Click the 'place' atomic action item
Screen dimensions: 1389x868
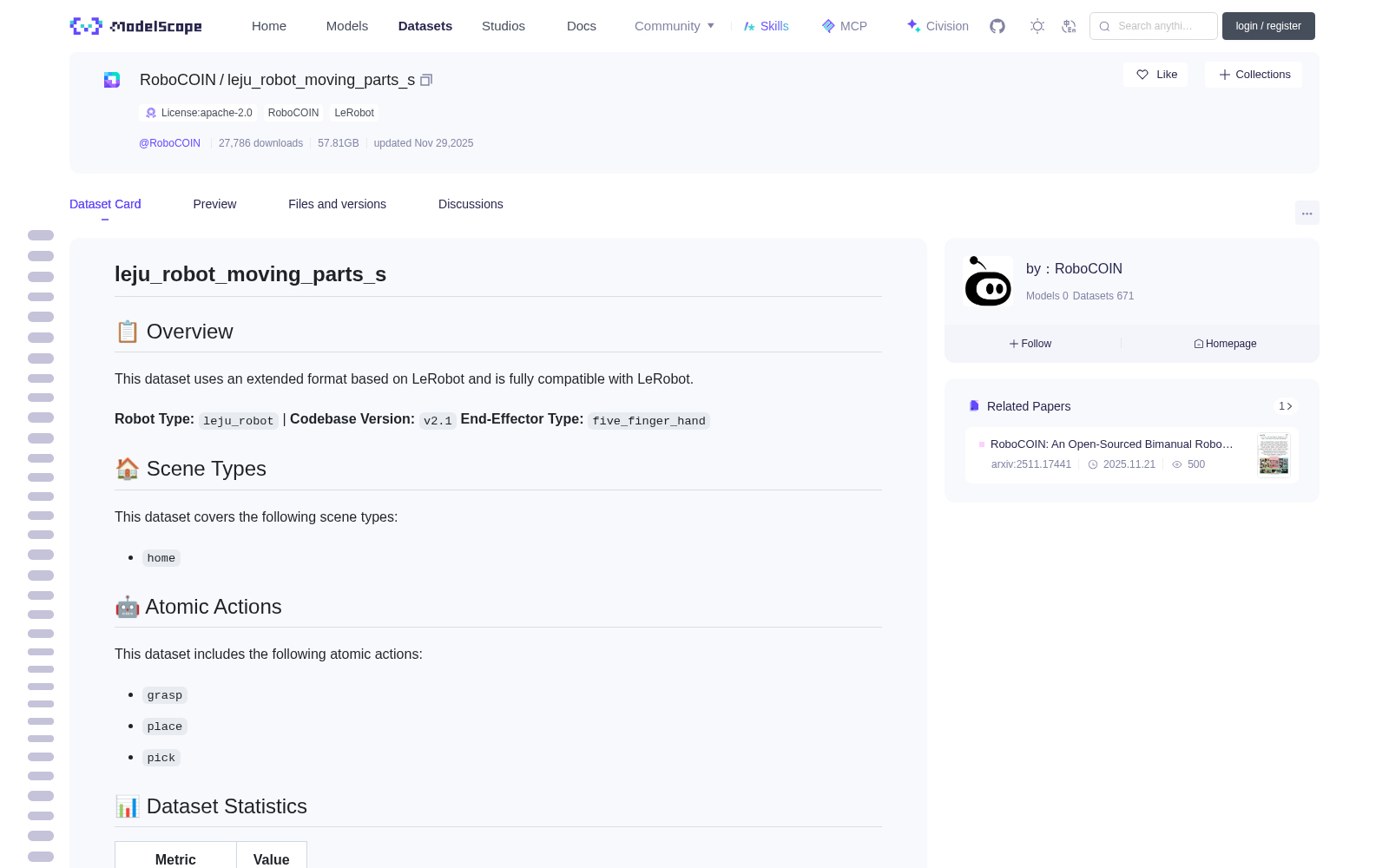coord(165,727)
